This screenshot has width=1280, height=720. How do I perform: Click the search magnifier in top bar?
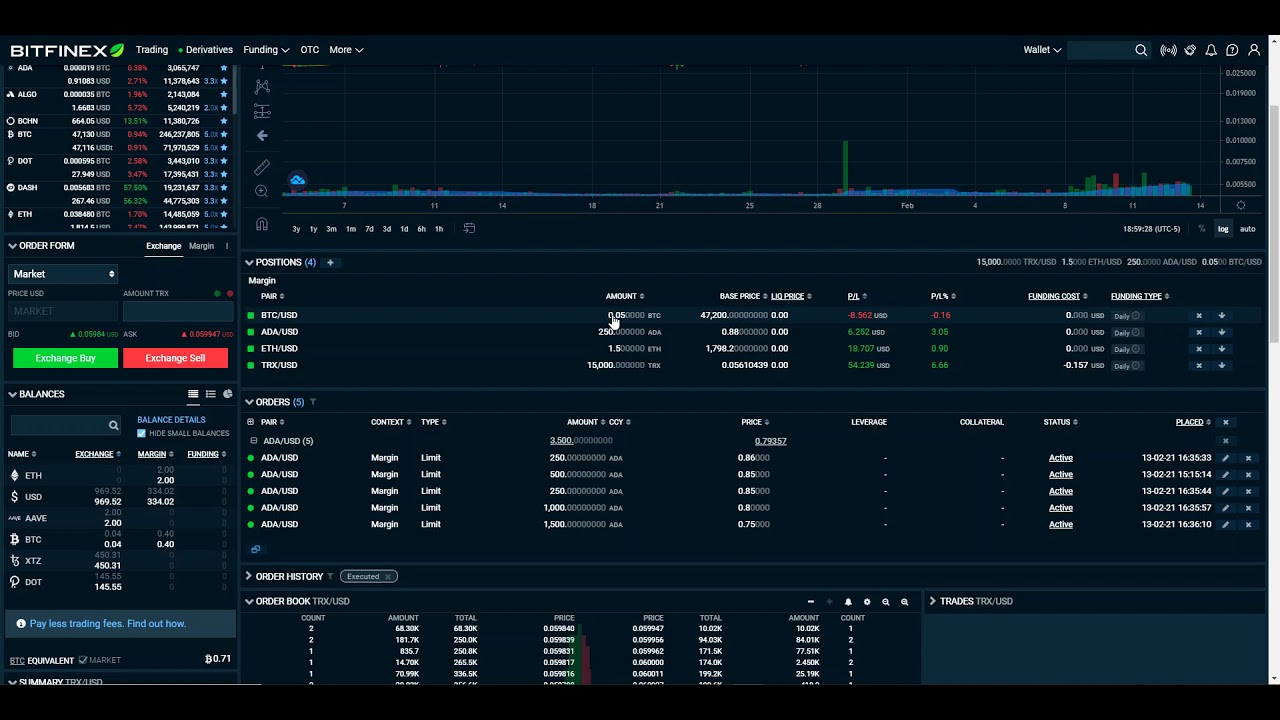[x=1141, y=50]
